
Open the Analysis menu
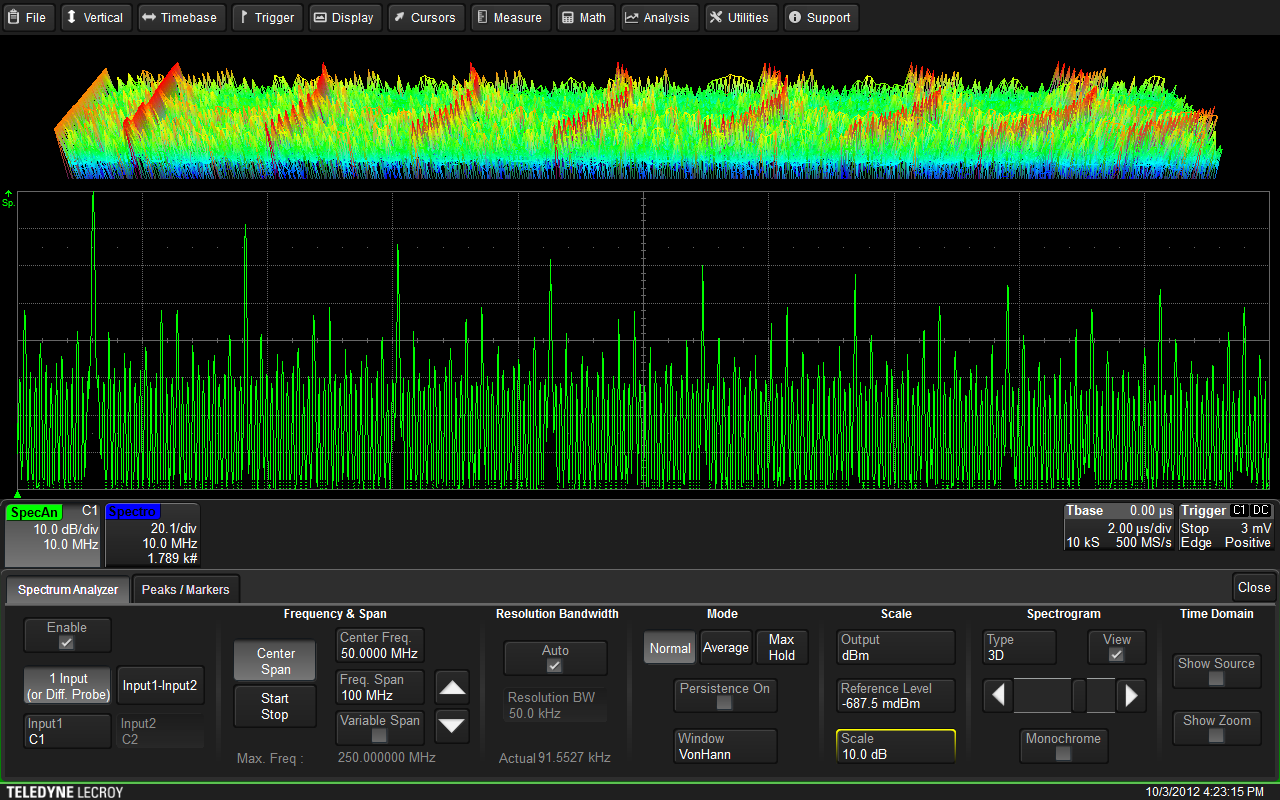(x=657, y=17)
